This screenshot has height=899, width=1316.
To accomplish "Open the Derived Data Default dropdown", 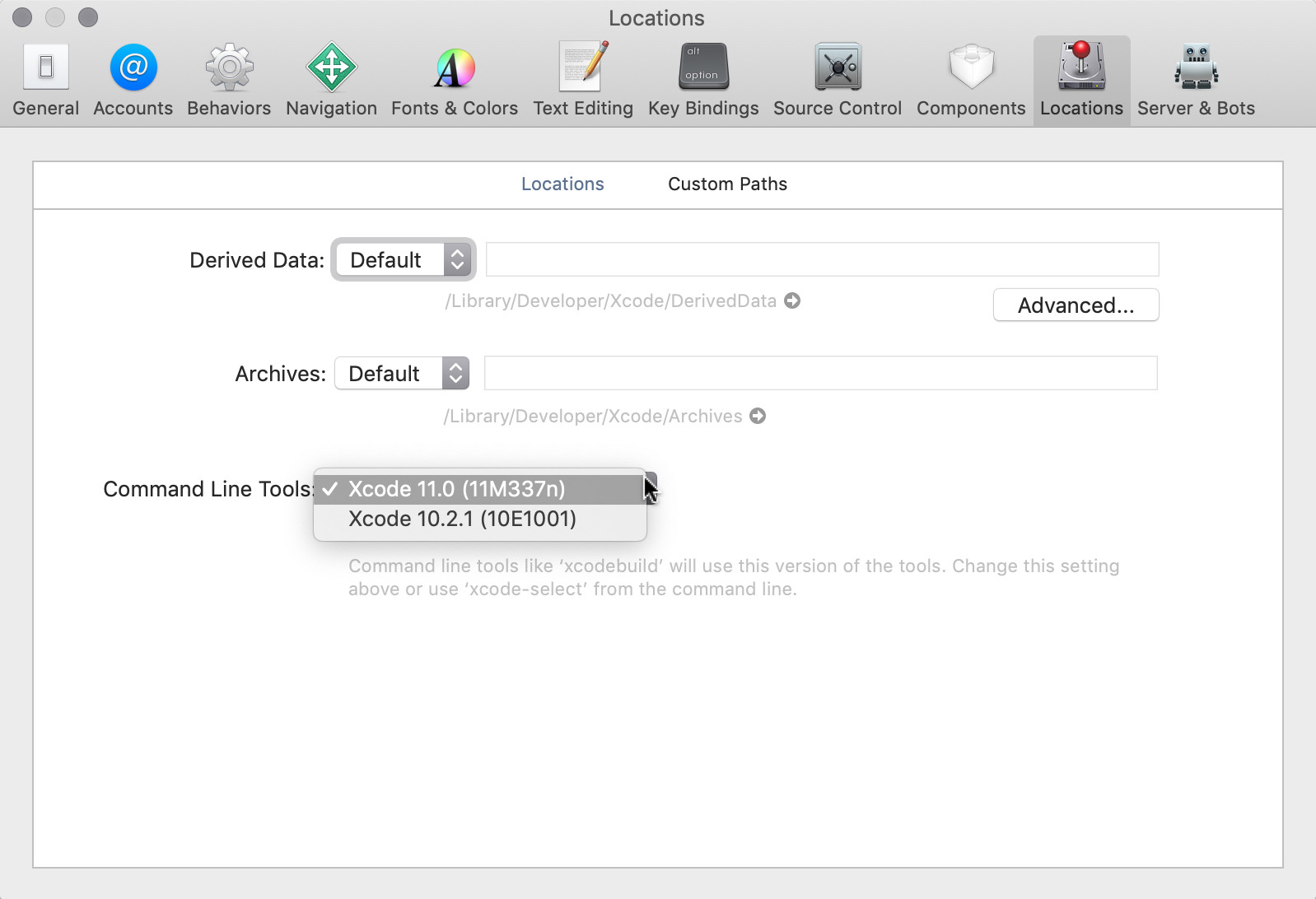I will coord(404,260).
